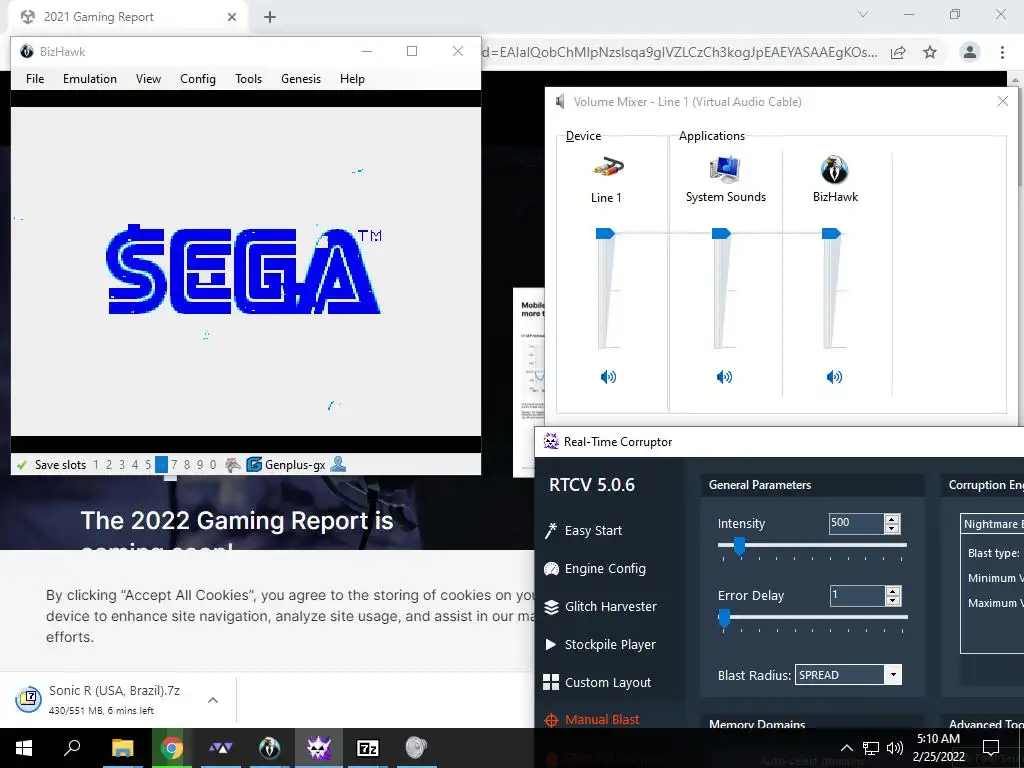The height and width of the screenshot is (768, 1024).
Task: Open Custom Layout in RTCV sidebar
Action: pyautogui.click(x=597, y=682)
